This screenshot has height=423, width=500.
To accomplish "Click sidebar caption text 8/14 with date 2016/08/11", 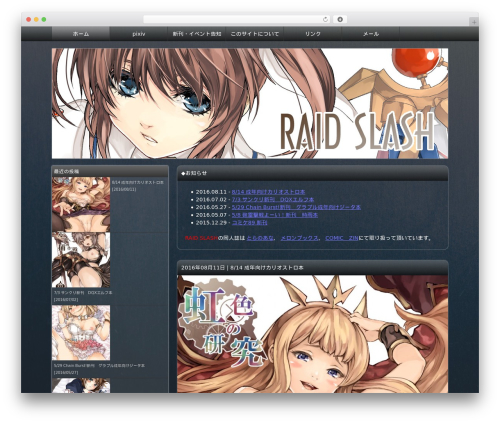I will tap(138, 186).
